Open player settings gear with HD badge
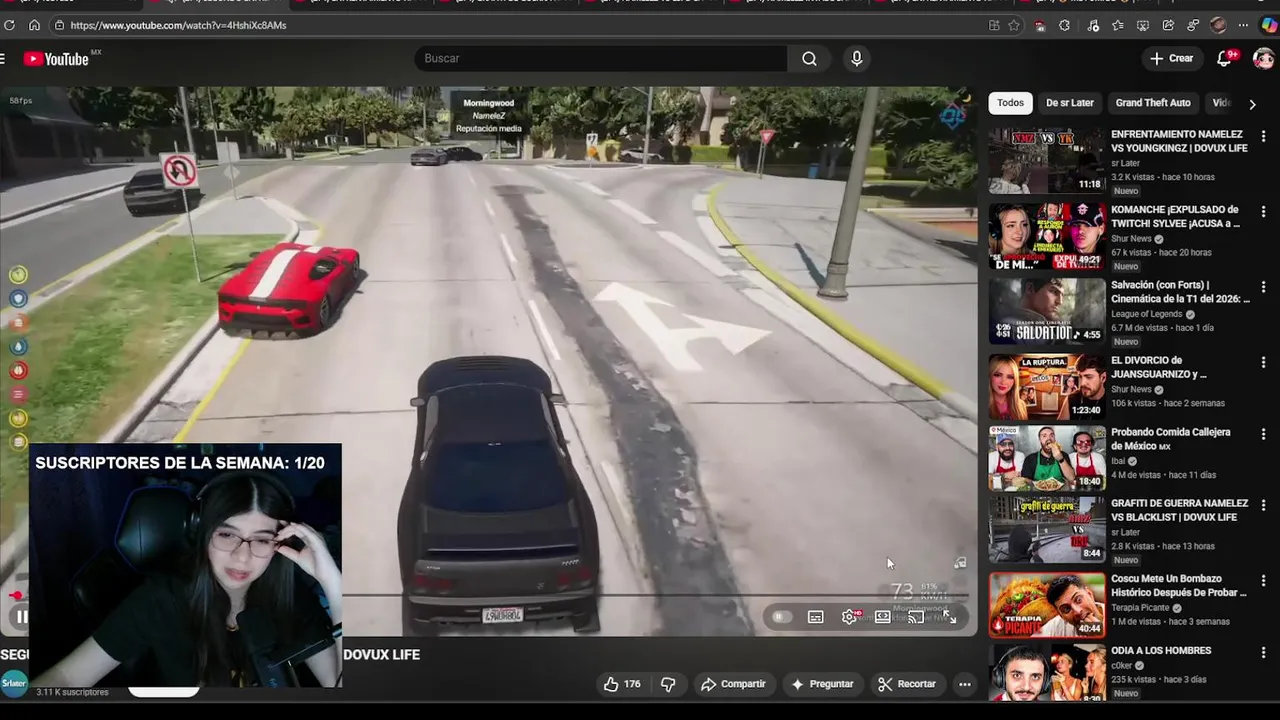Viewport: 1280px width, 720px height. pyautogui.click(x=849, y=617)
